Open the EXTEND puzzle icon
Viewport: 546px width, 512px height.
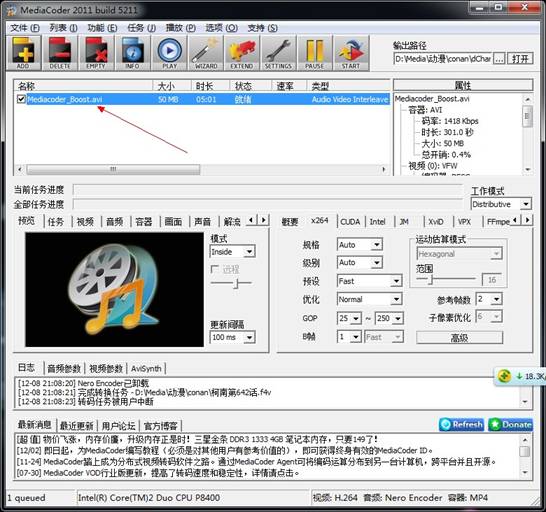pos(242,53)
